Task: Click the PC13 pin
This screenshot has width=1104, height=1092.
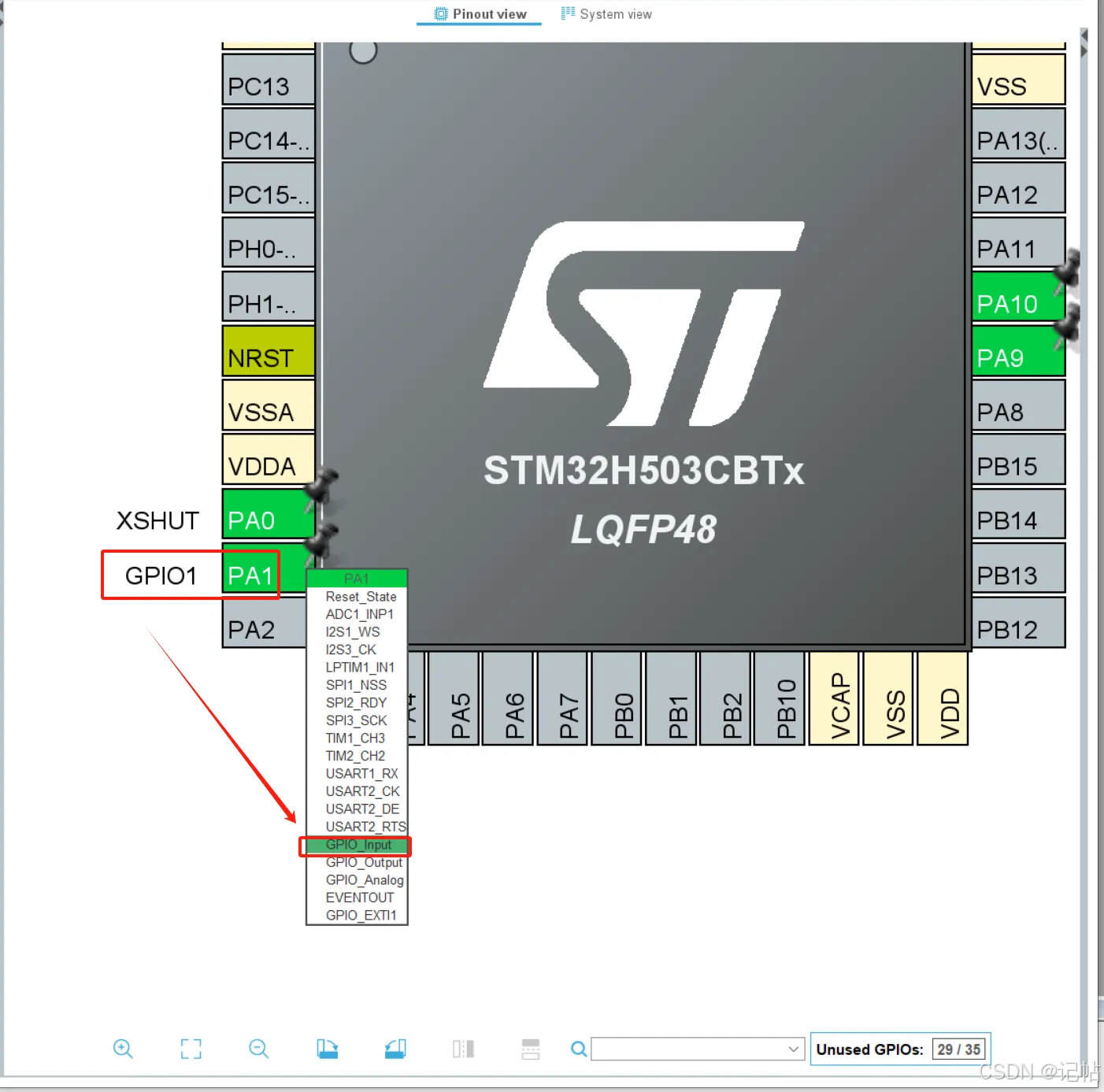Action: click(269, 80)
